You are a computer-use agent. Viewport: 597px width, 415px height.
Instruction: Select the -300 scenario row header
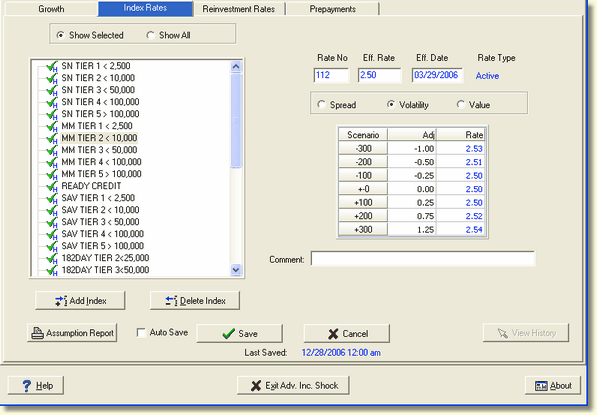[363, 148]
